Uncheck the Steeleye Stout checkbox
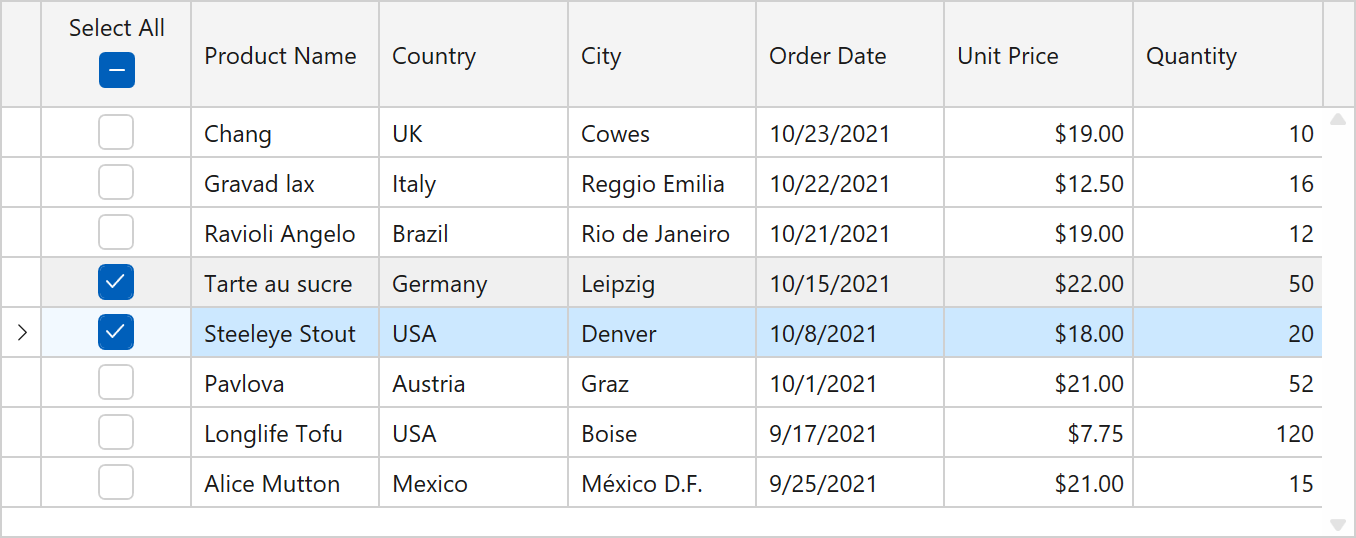Viewport: 1356px width, 538px height. pos(116,333)
